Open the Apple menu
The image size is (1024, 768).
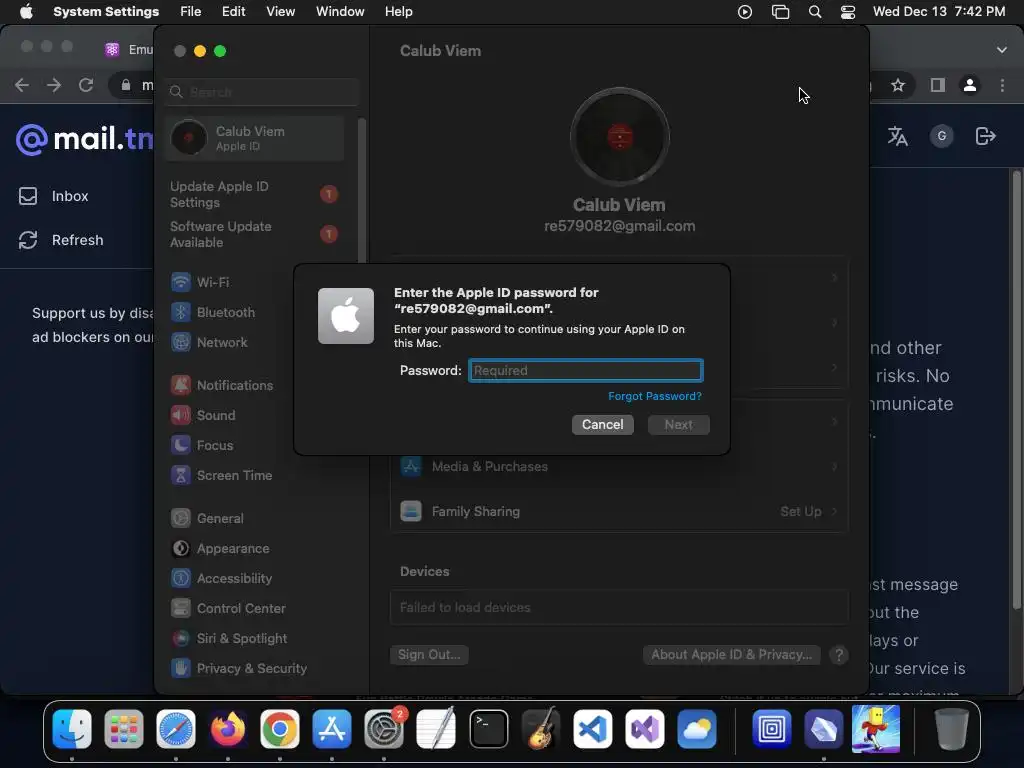pos(26,12)
